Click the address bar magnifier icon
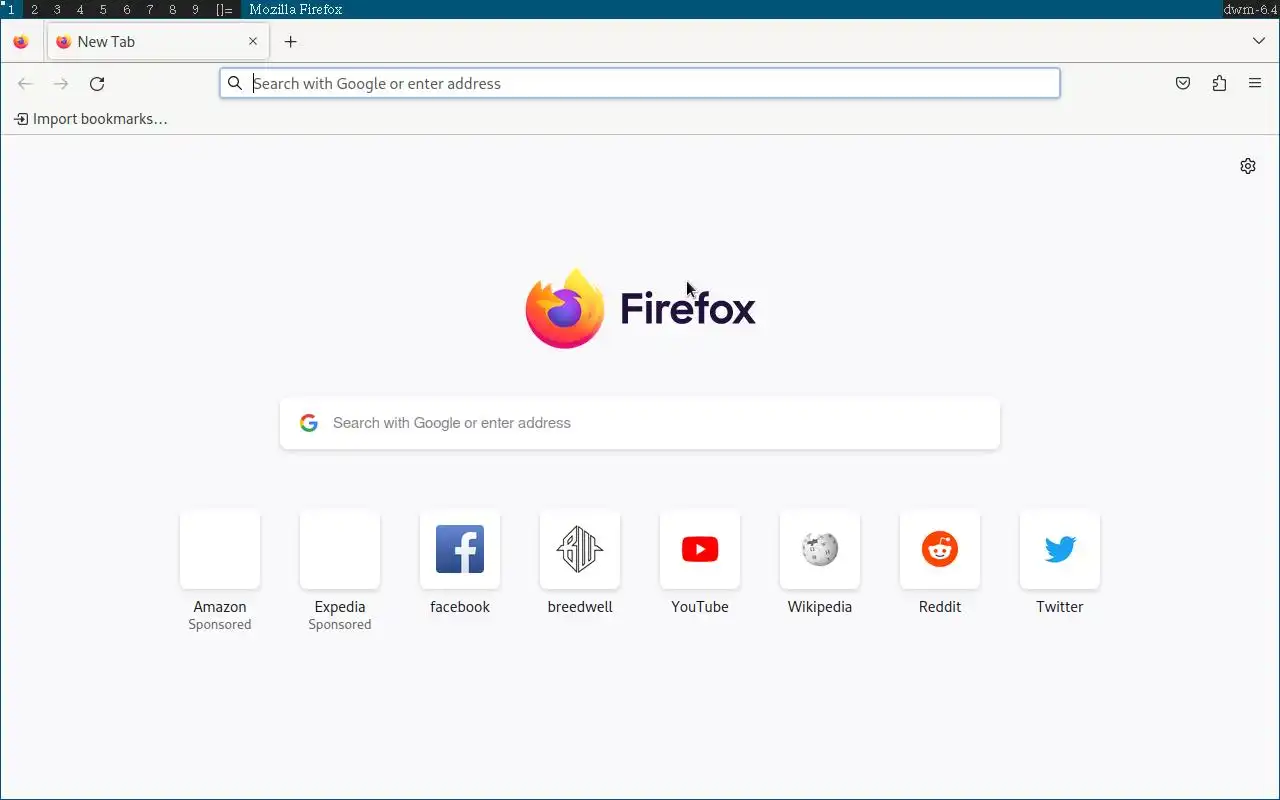Viewport: 1280px width, 800px height. tap(235, 83)
